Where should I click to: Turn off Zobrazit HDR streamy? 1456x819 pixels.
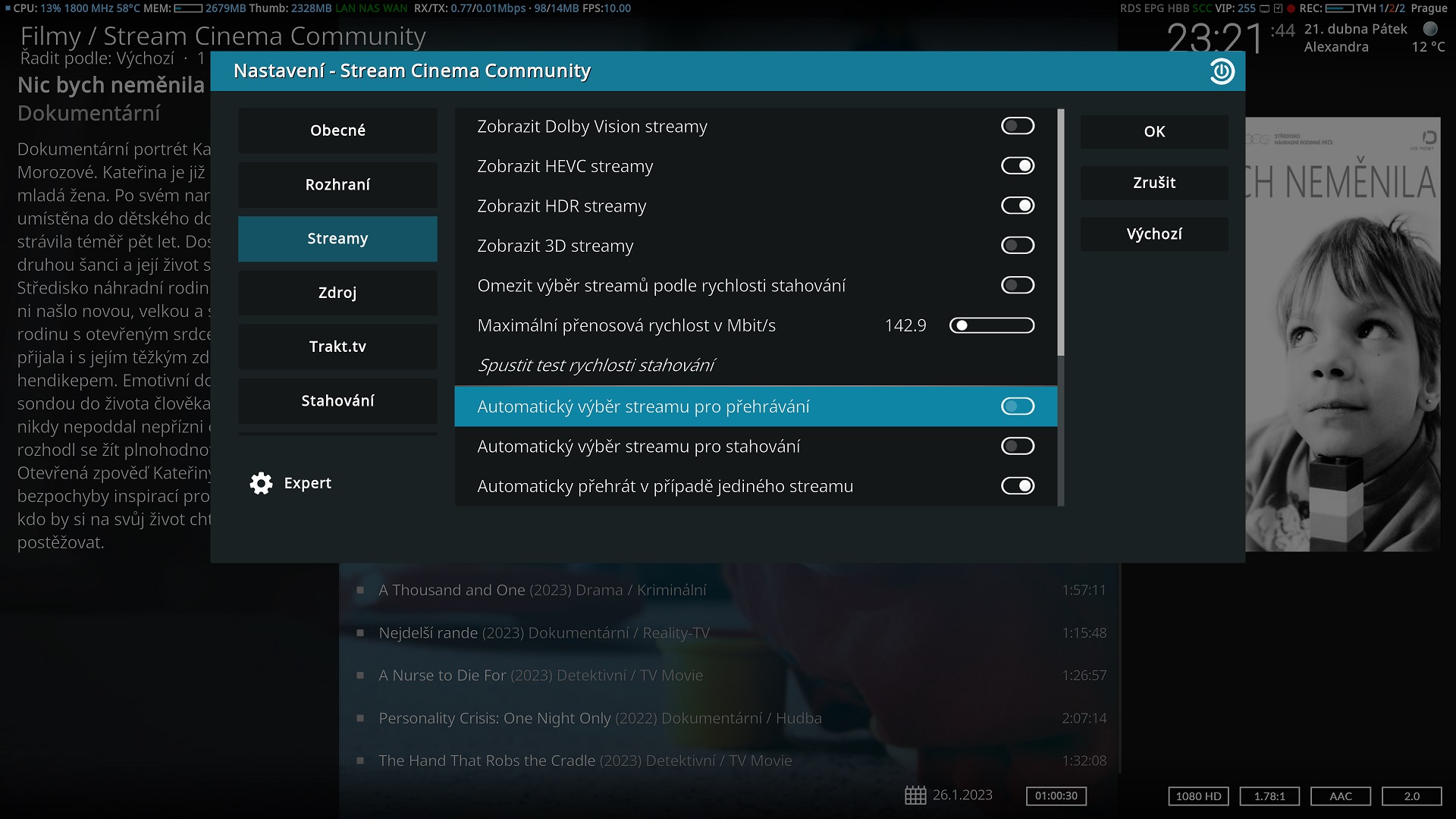coord(1017,206)
